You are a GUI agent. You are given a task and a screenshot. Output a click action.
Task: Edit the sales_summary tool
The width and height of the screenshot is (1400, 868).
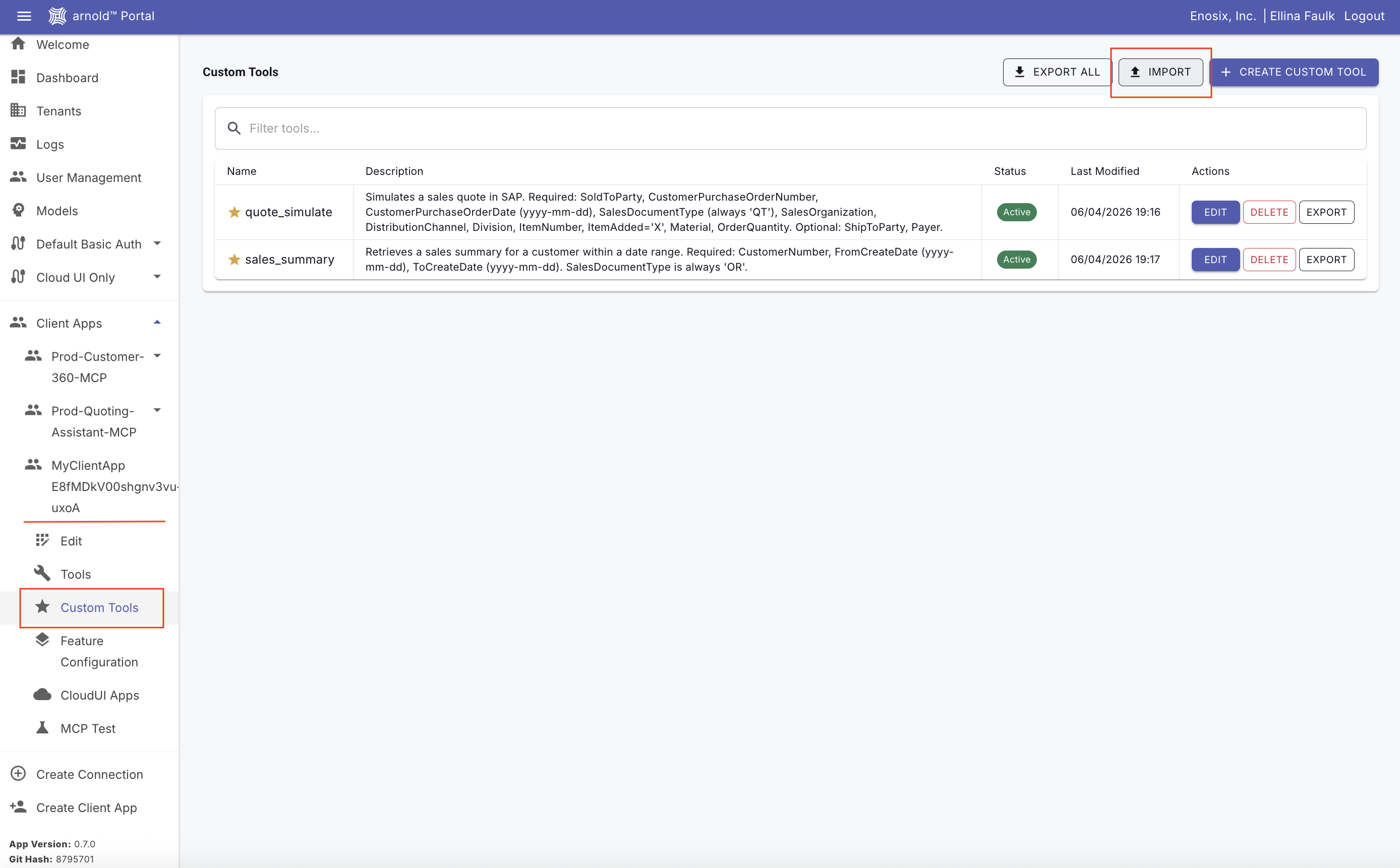[x=1215, y=260]
